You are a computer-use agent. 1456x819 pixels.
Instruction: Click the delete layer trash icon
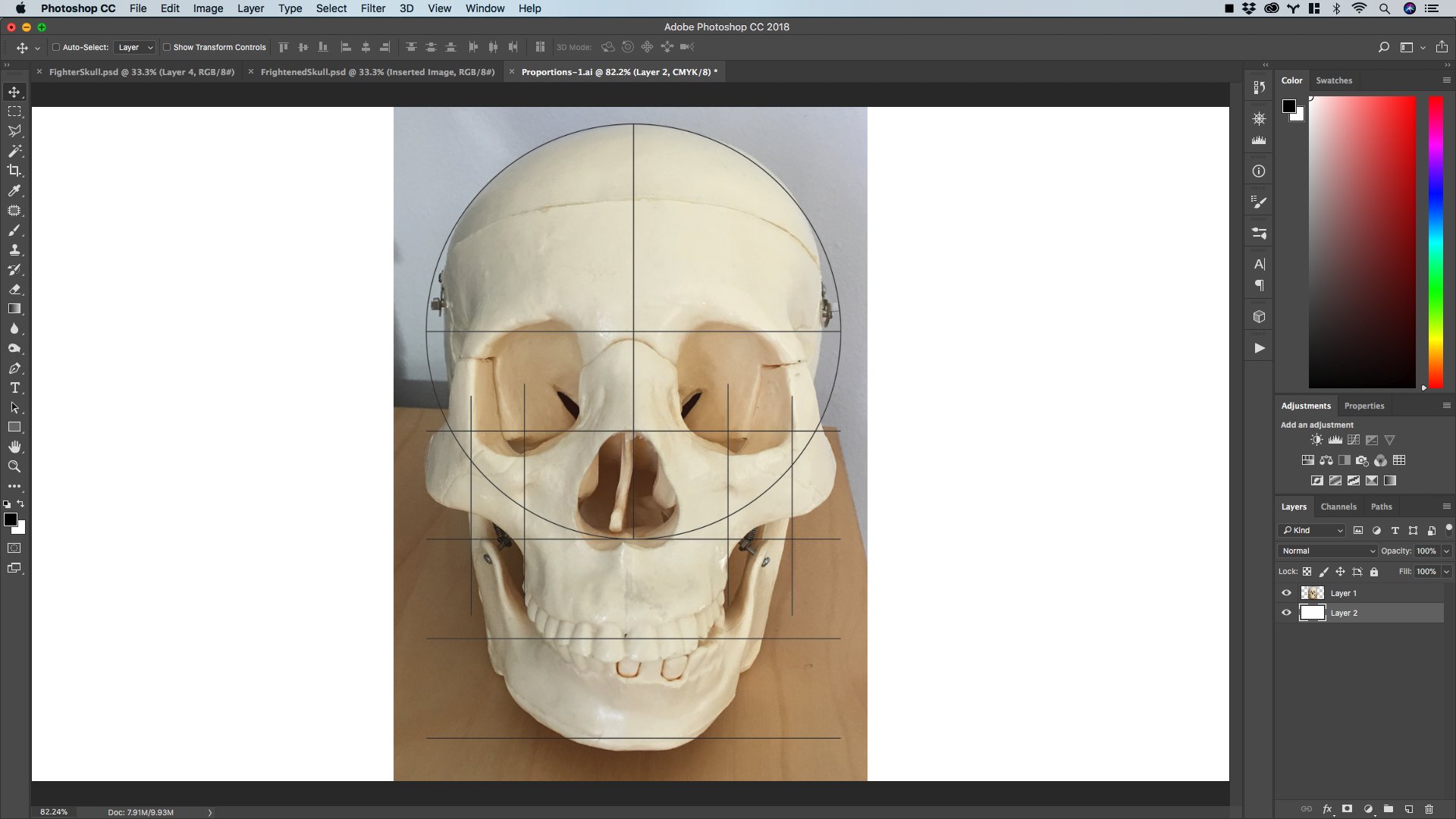click(1429, 809)
